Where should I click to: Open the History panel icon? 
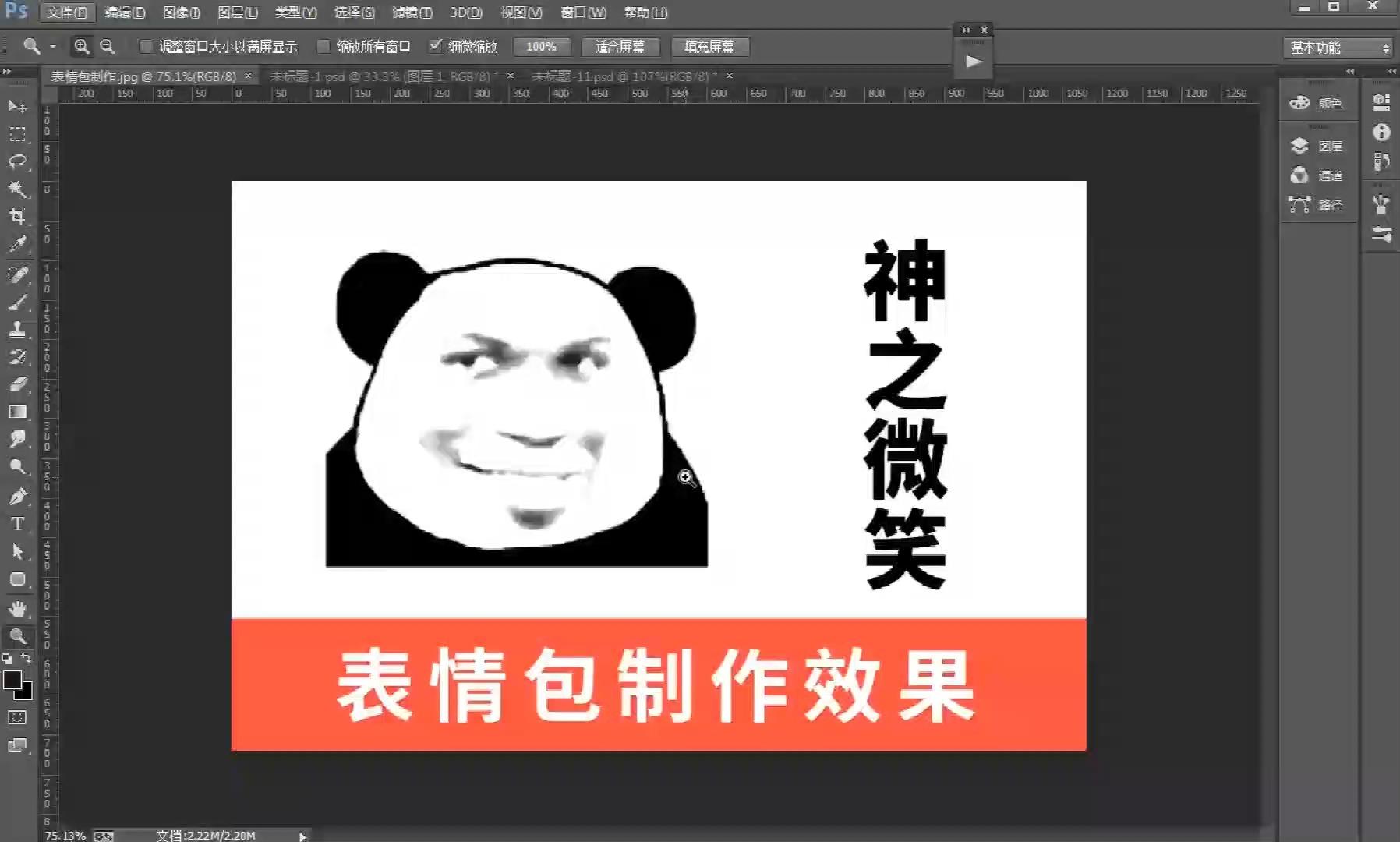click(1381, 161)
